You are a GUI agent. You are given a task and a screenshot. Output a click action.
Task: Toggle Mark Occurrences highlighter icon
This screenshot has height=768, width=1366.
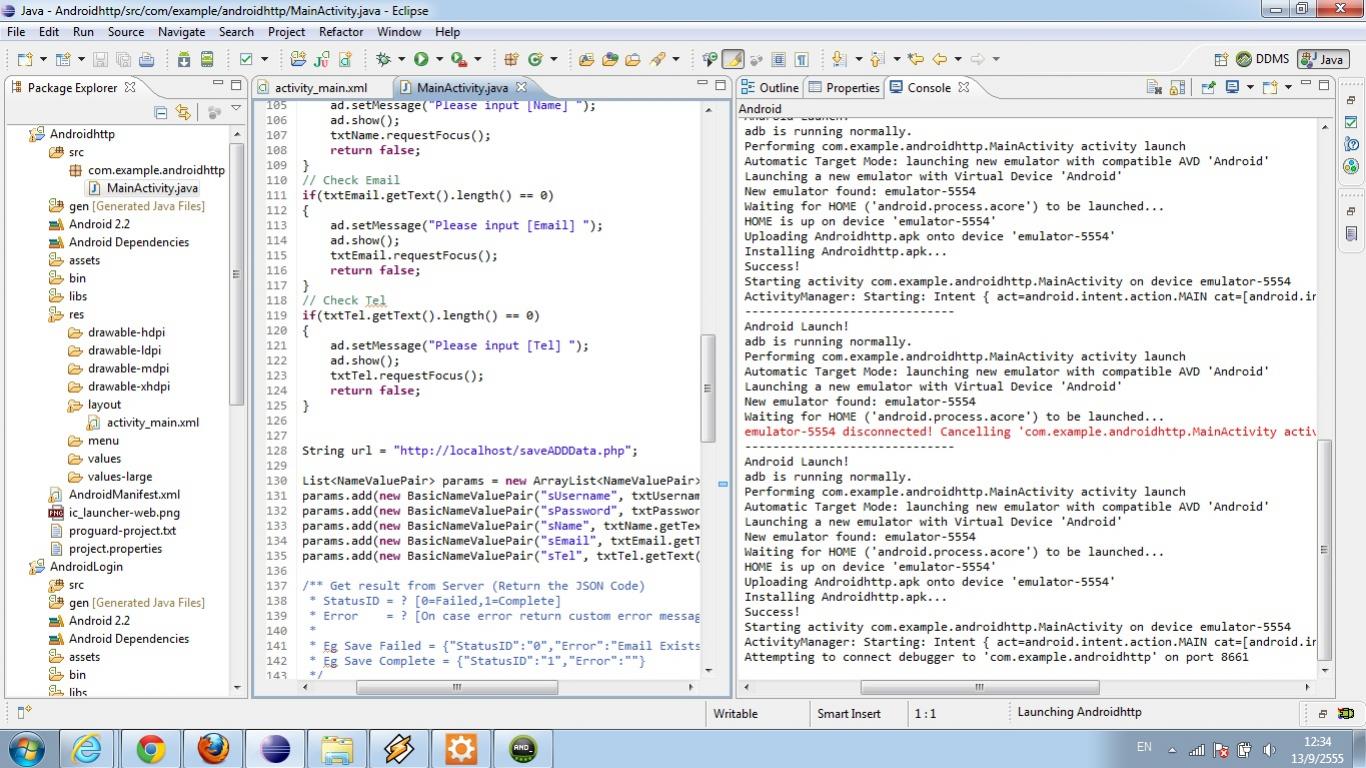[x=733, y=59]
